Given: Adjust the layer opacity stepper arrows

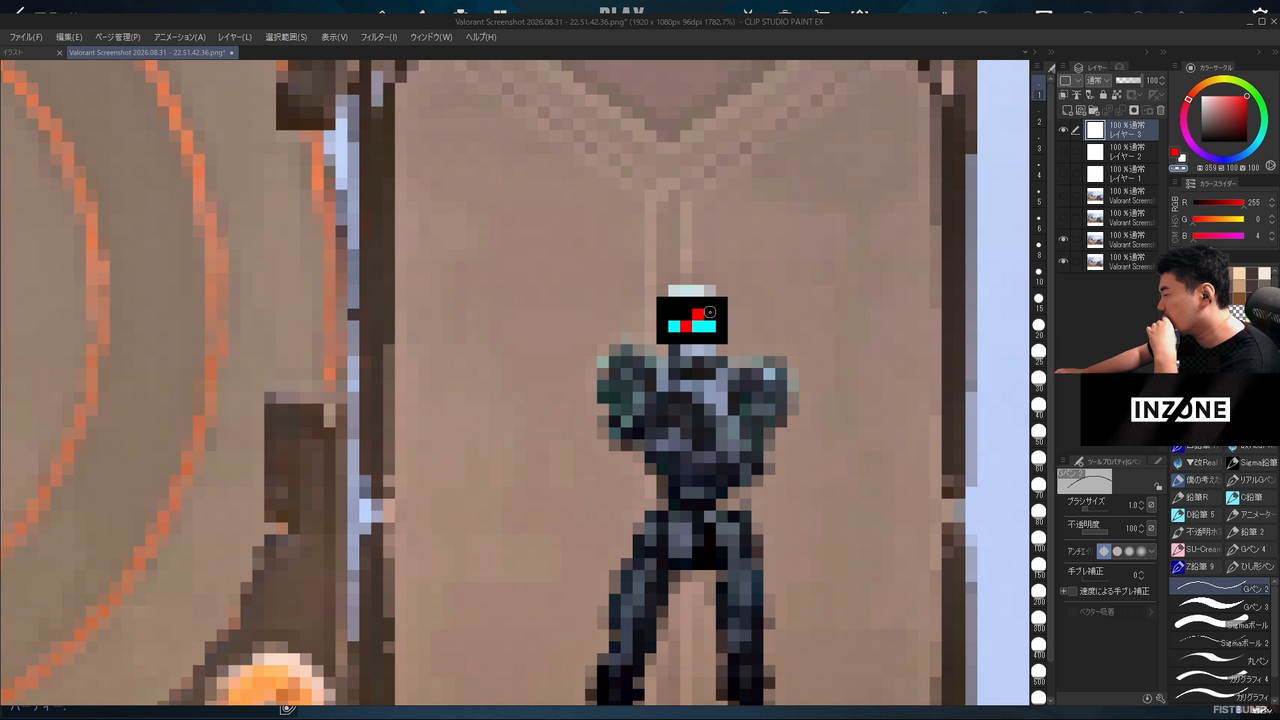Looking at the screenshot, I should [1163, 81].
